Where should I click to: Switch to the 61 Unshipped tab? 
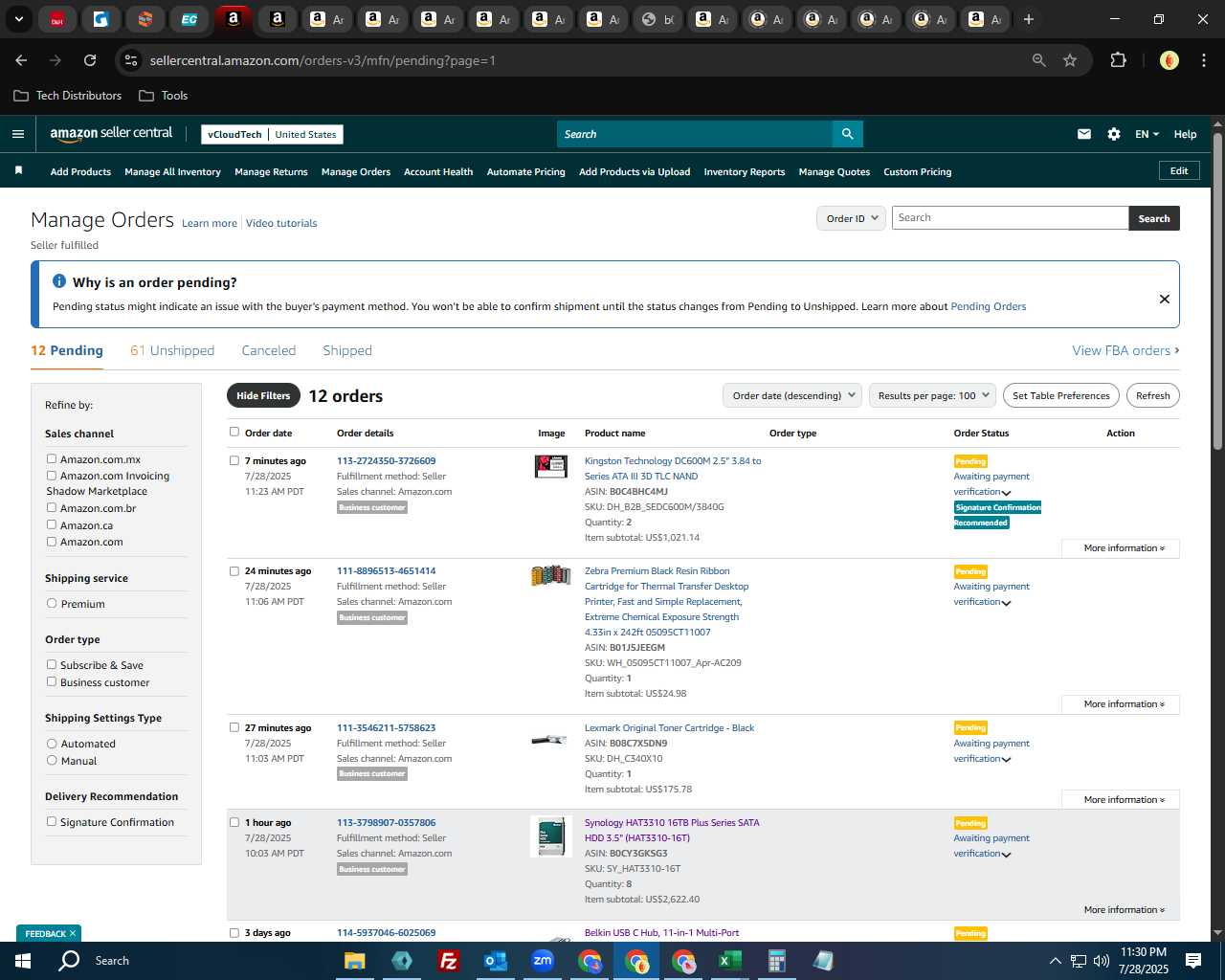tap(172, 350)
